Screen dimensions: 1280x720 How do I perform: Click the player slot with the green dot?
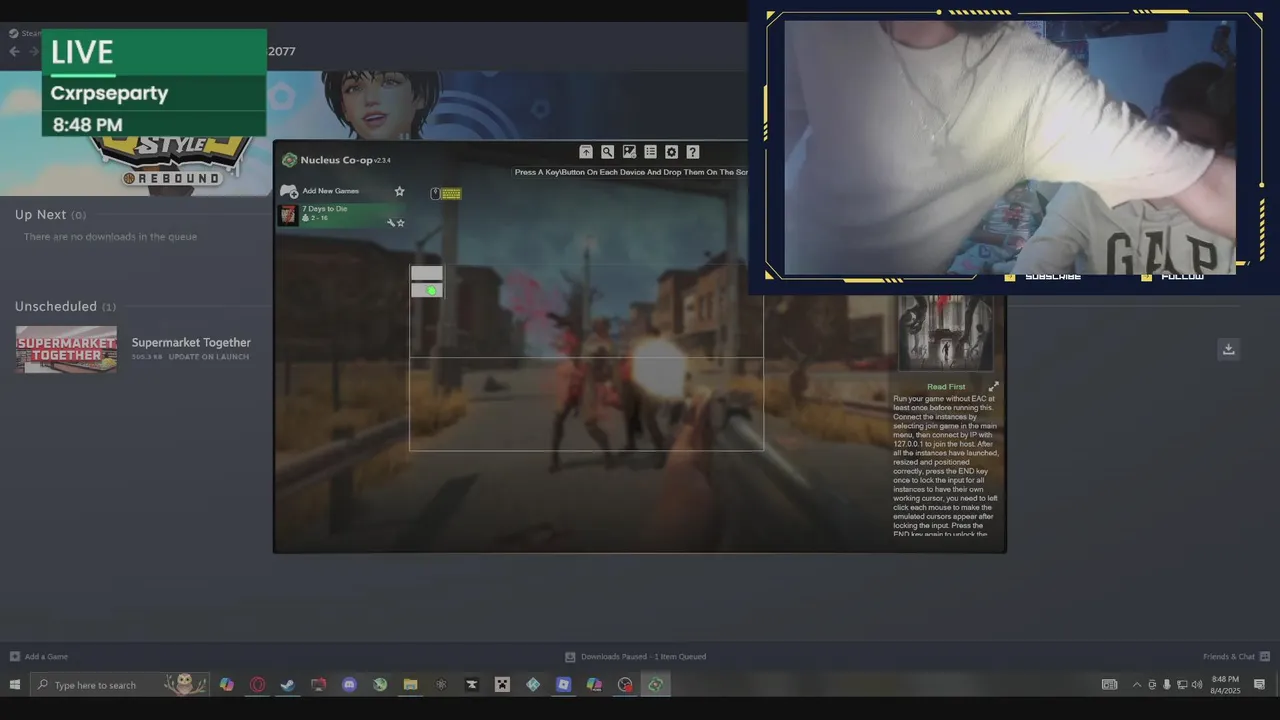427,290
